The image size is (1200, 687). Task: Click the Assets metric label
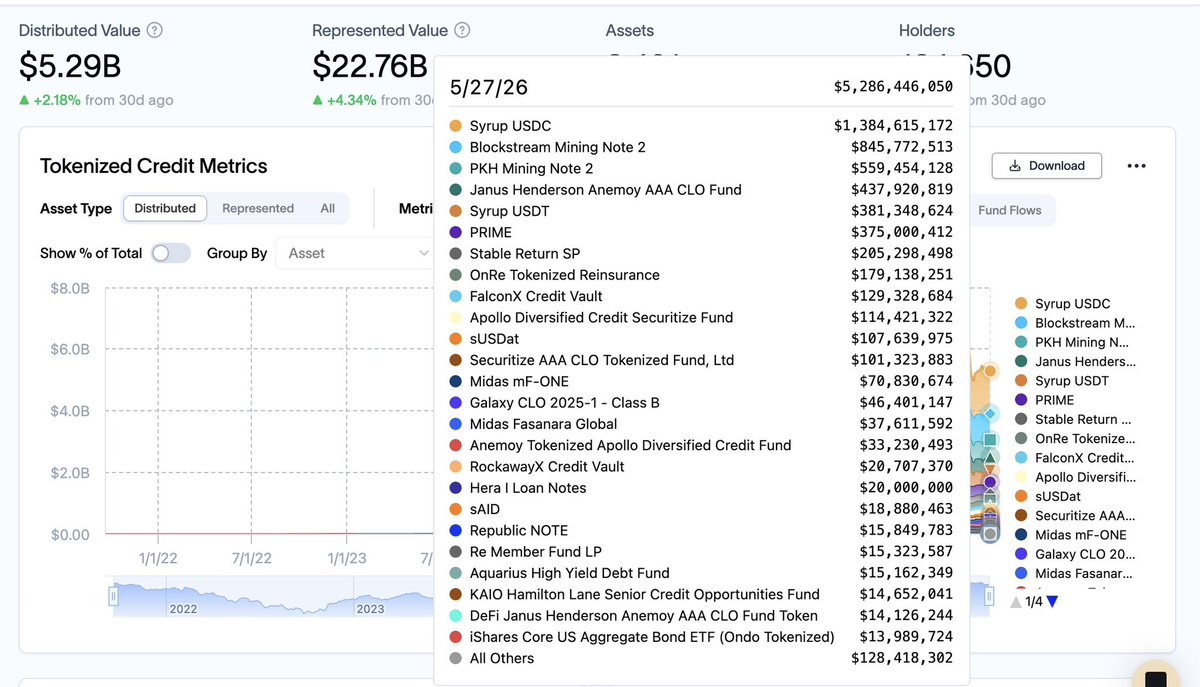pyautogui.click(x=630, y=31)
